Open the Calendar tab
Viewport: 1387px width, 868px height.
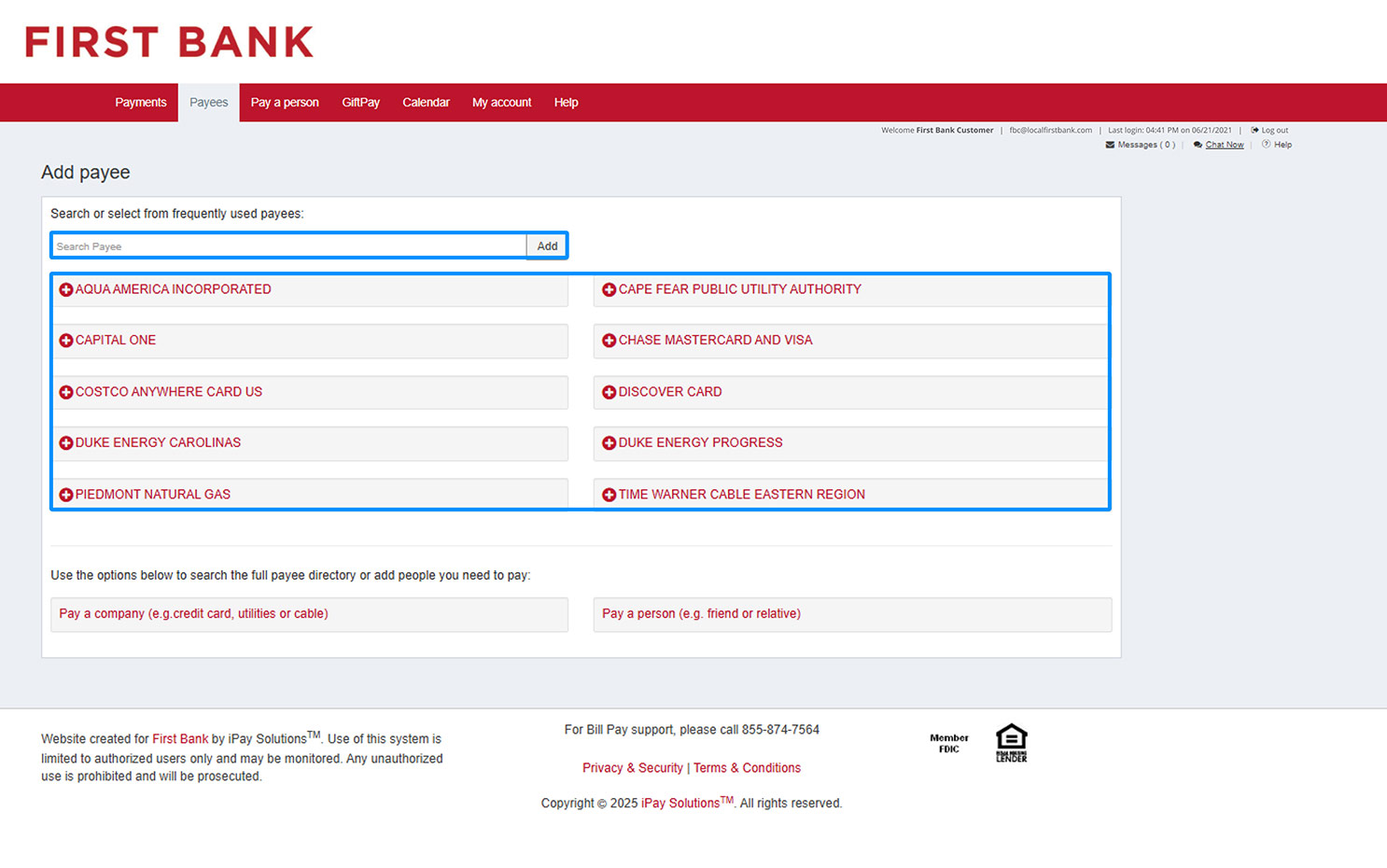[x=426, y=102]
